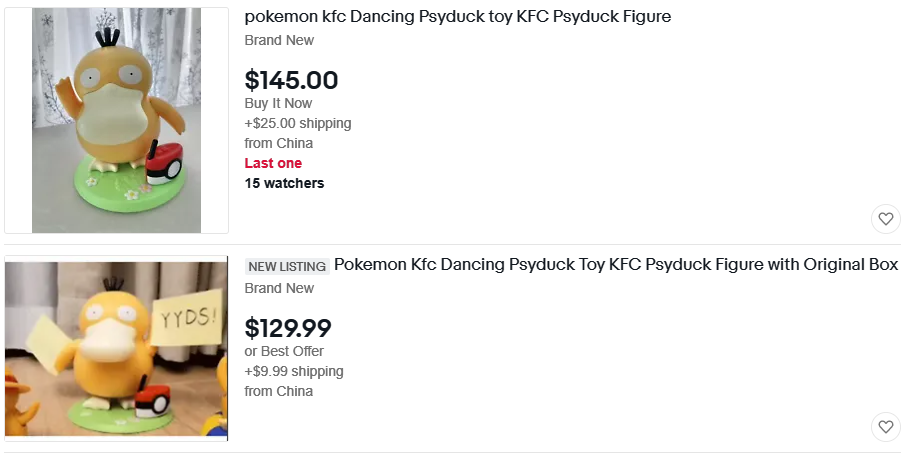
Task: Click the '+$9.99 shipping' text
Action: (x=293, y=371)
